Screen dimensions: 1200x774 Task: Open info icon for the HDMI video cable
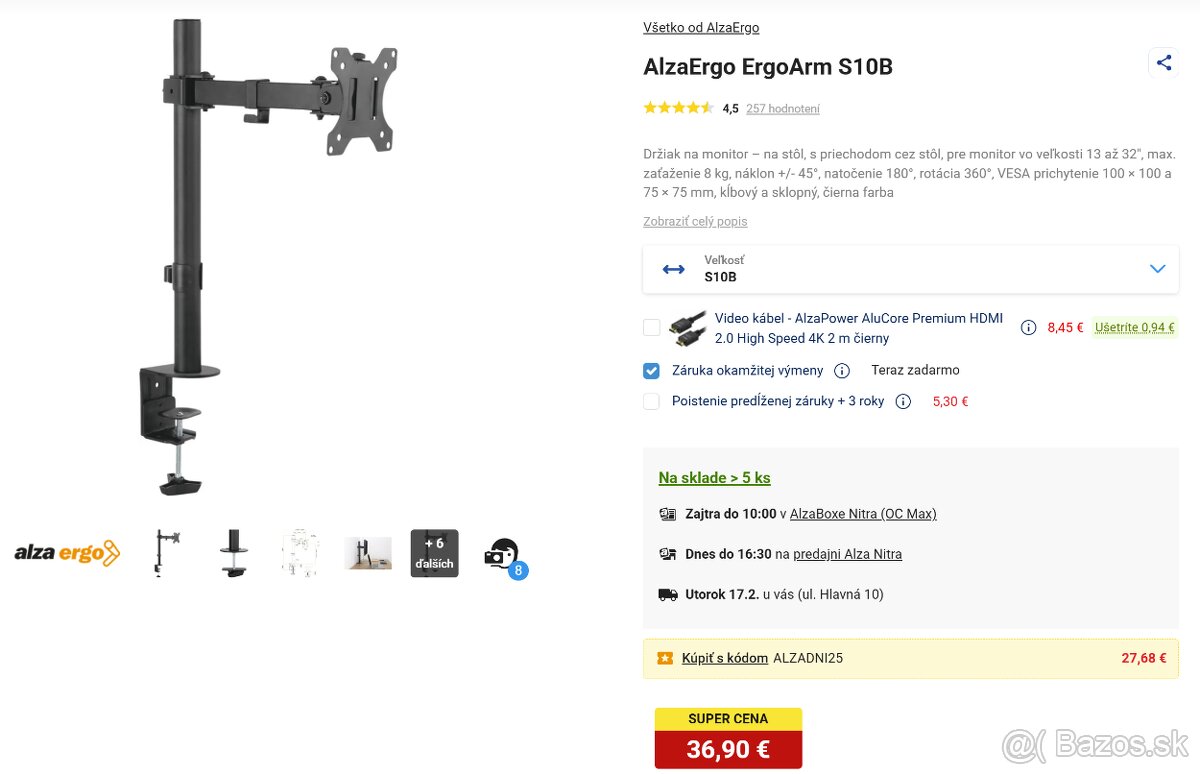[1028, 328]
